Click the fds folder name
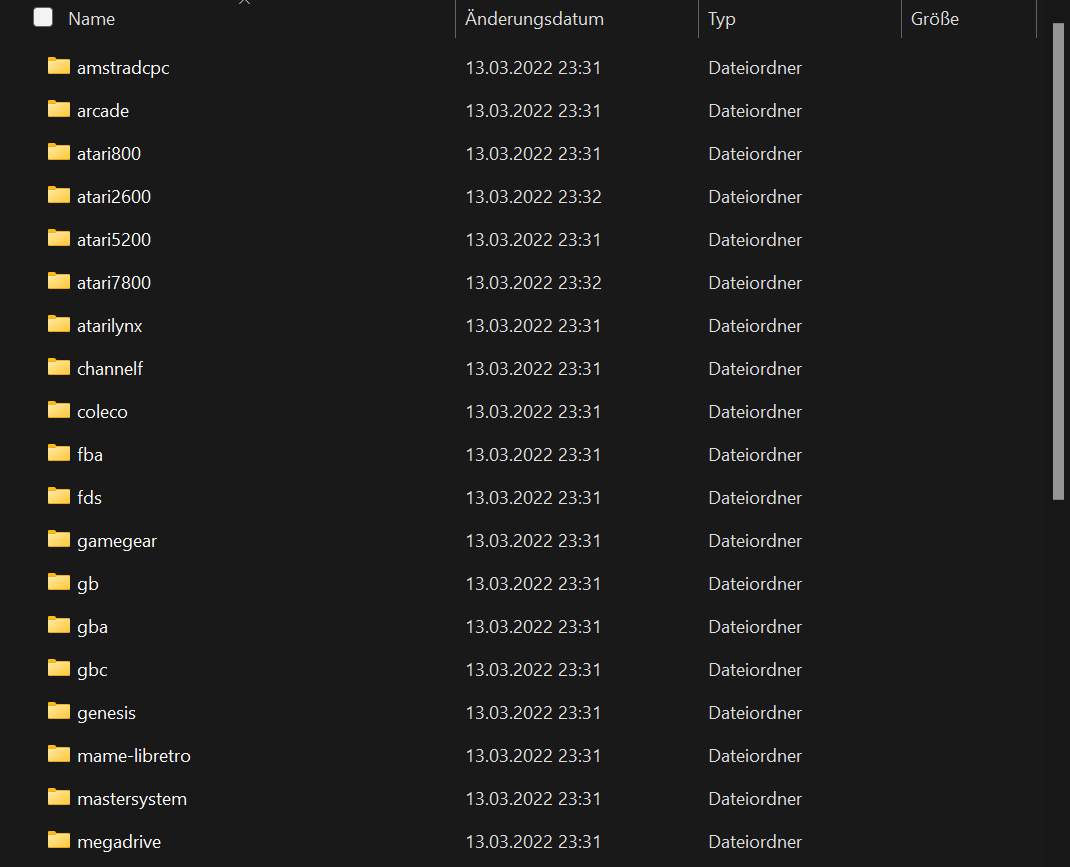The height and width of the screenshot is (867, 1070). coord(89,498)
